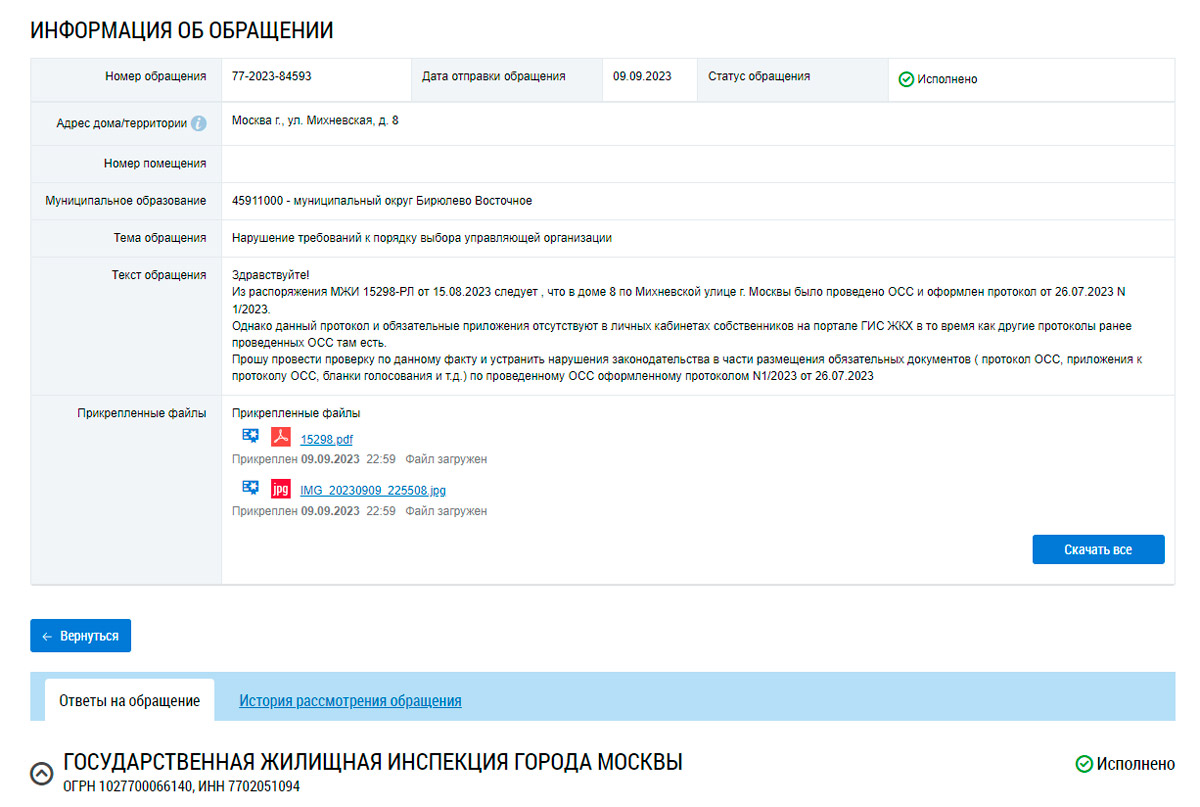Click the appeal topic text about управляющей организации
The width and height of the screenshot is (1200, 807).
click(421, 238)
